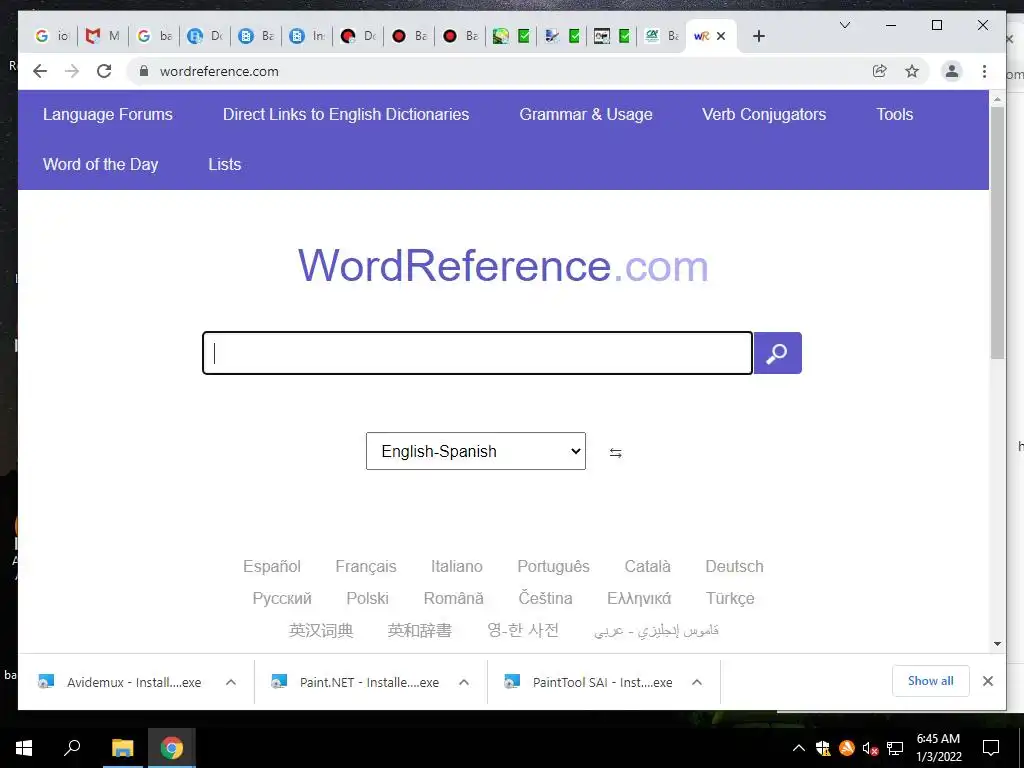Click the disabled forward navigation arrow
Viewport: 1024px width, 768px height.
(72, 71)
